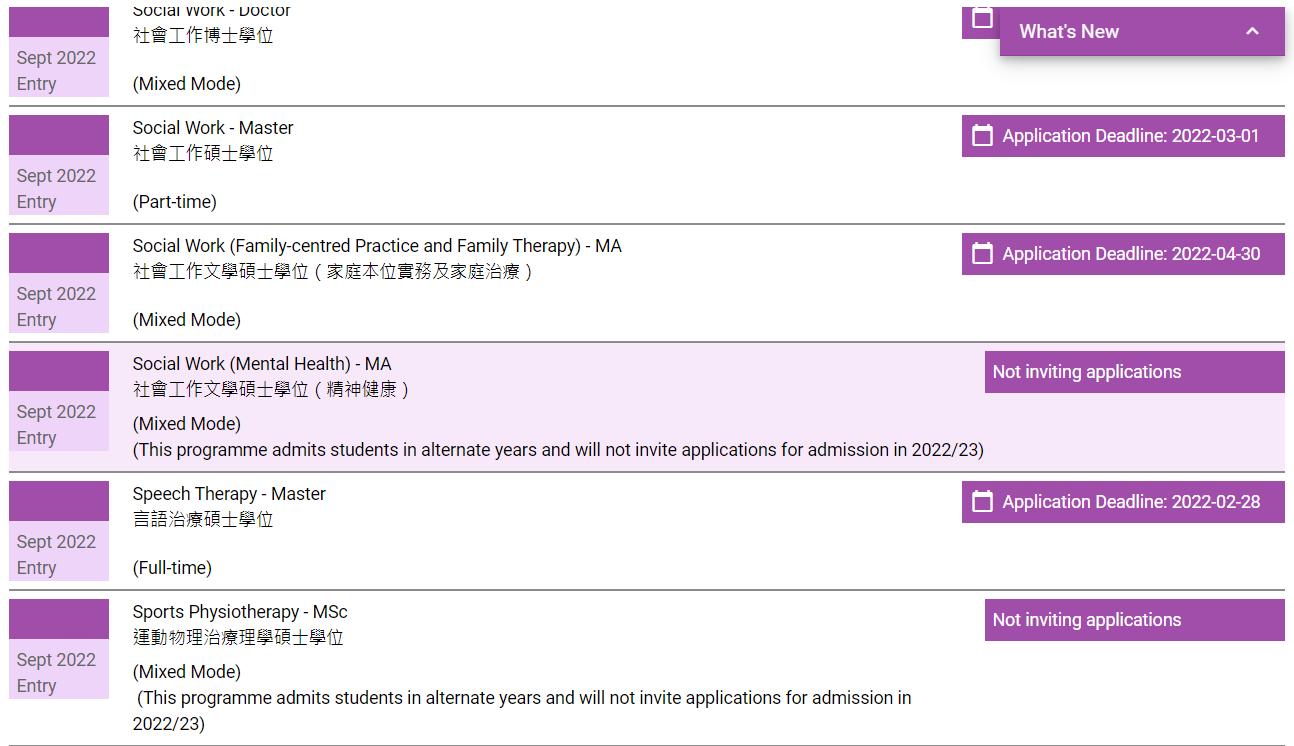This screenshot has height=746, width=1294.
Task: Open Social Work - Master programme link
Action: point(213,128)
